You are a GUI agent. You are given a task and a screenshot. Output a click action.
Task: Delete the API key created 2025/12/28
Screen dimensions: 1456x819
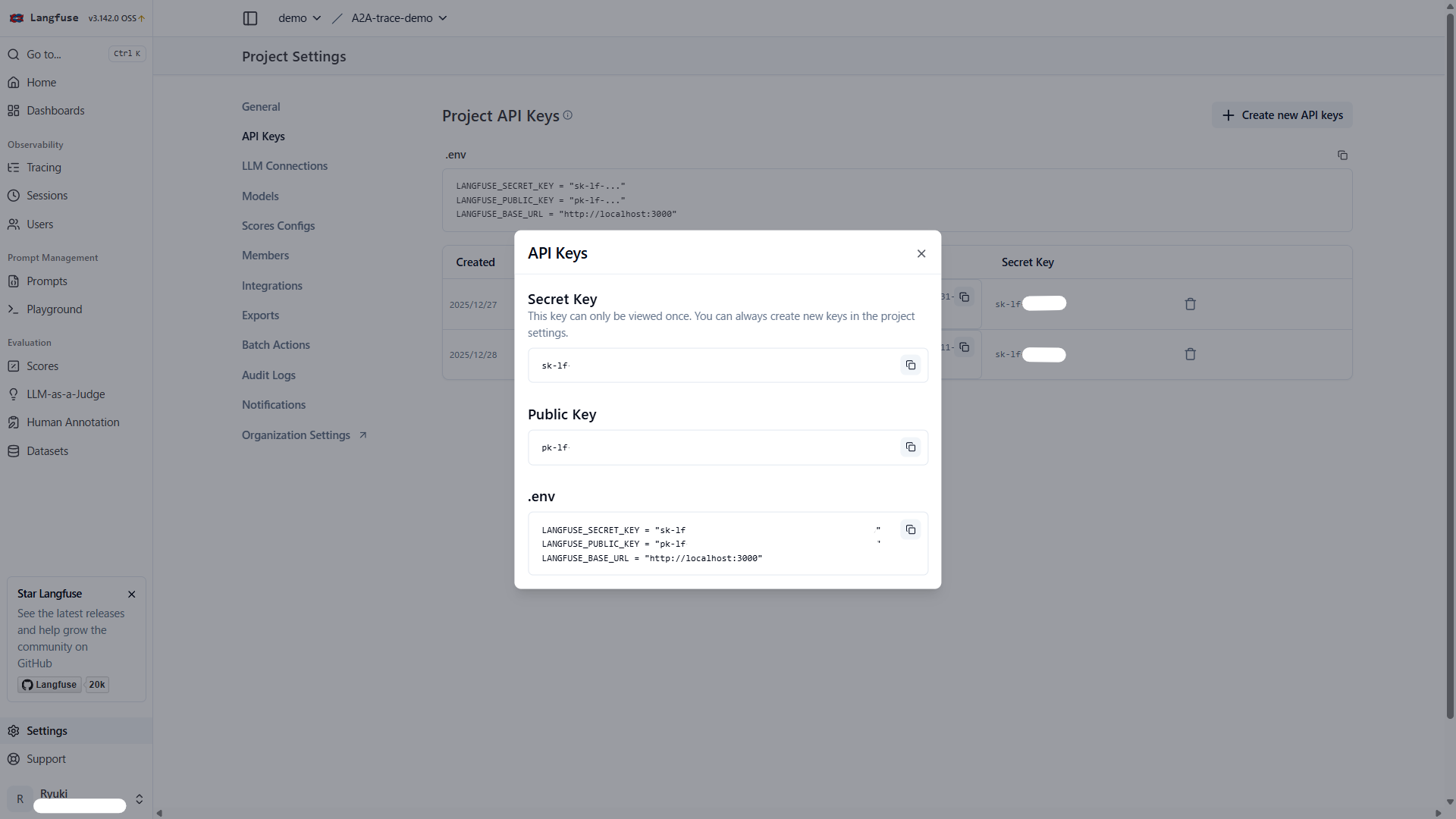1190,354
